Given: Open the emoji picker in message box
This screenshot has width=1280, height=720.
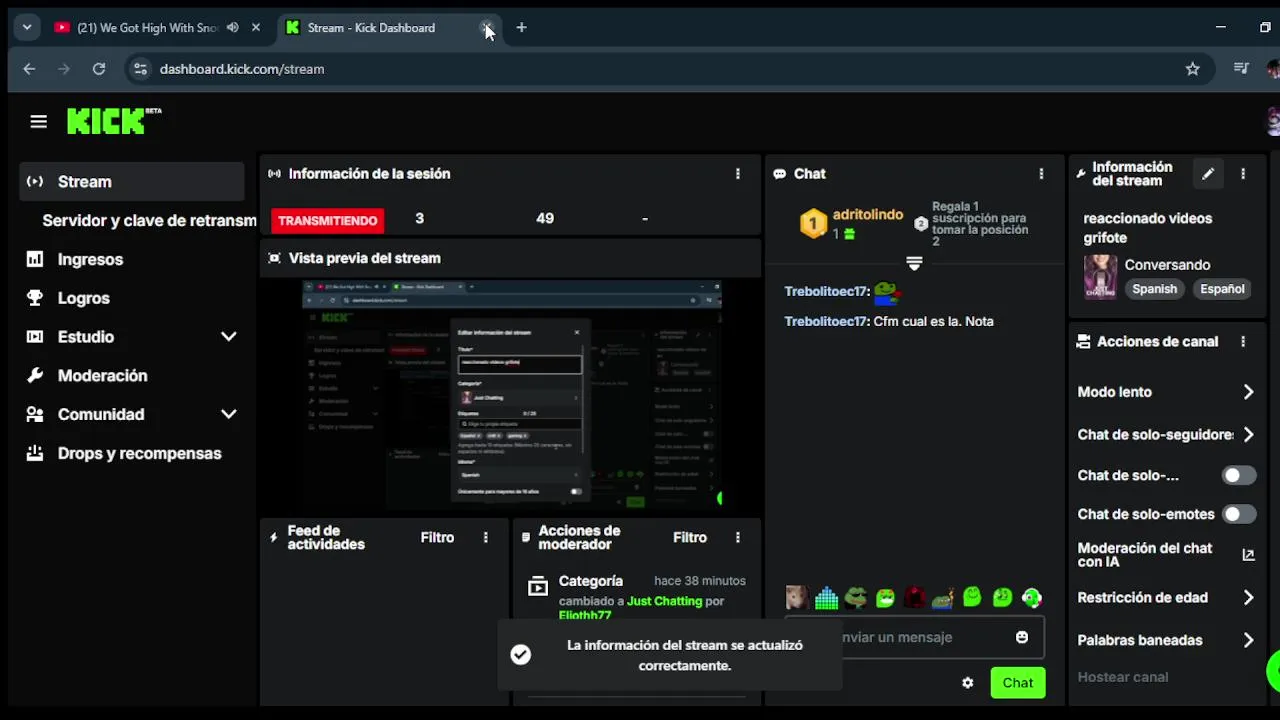Looking at the screenshot, I should [1022, 637].
